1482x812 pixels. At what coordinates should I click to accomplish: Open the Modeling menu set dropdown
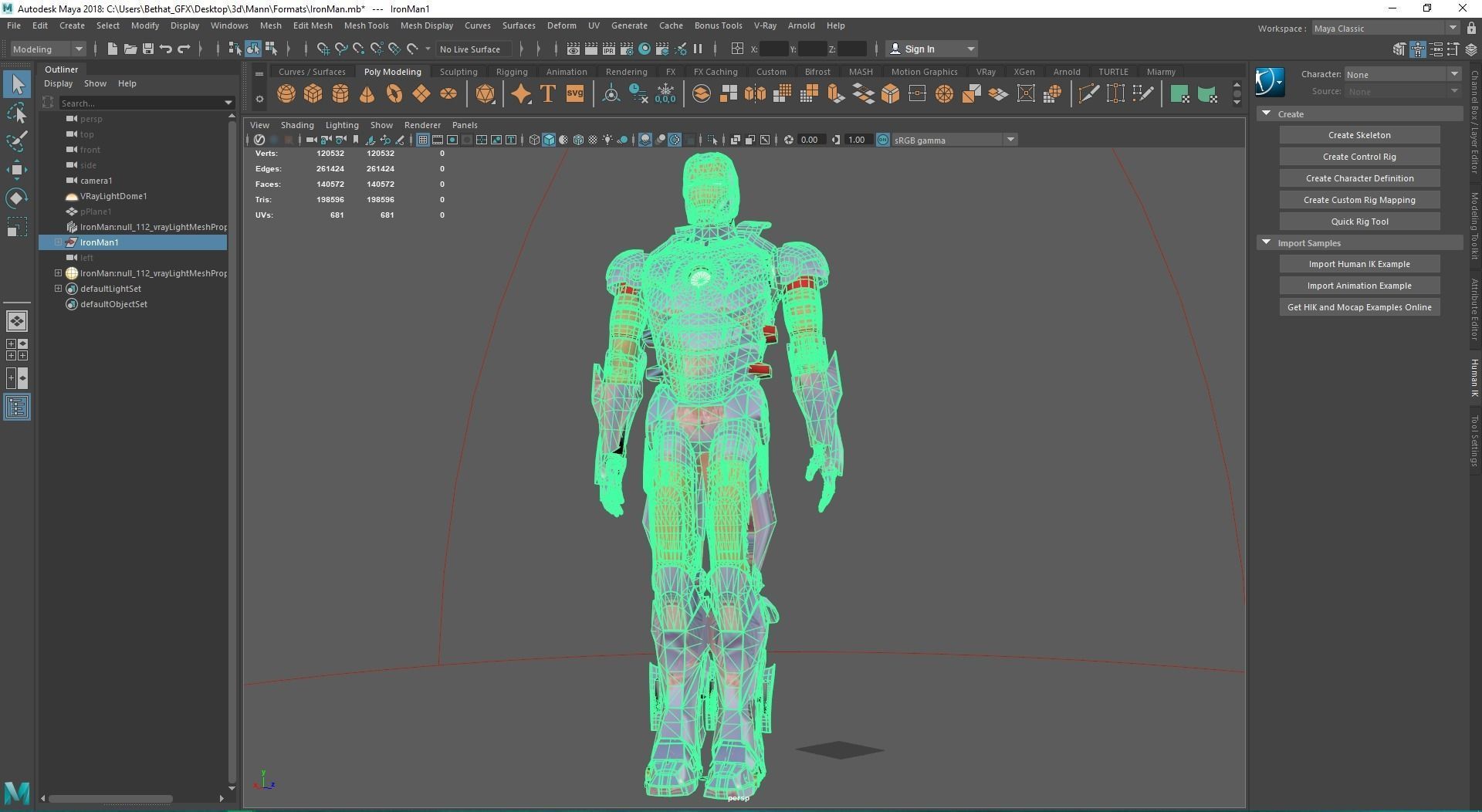(x=48, y=49)
